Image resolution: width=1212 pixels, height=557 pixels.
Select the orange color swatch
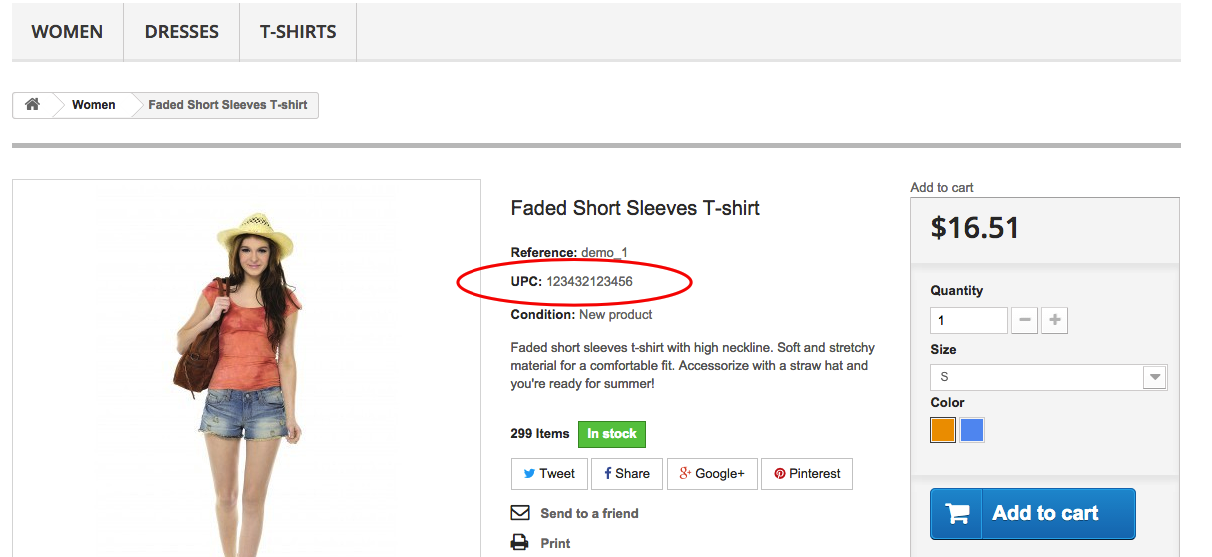[943, 431]
